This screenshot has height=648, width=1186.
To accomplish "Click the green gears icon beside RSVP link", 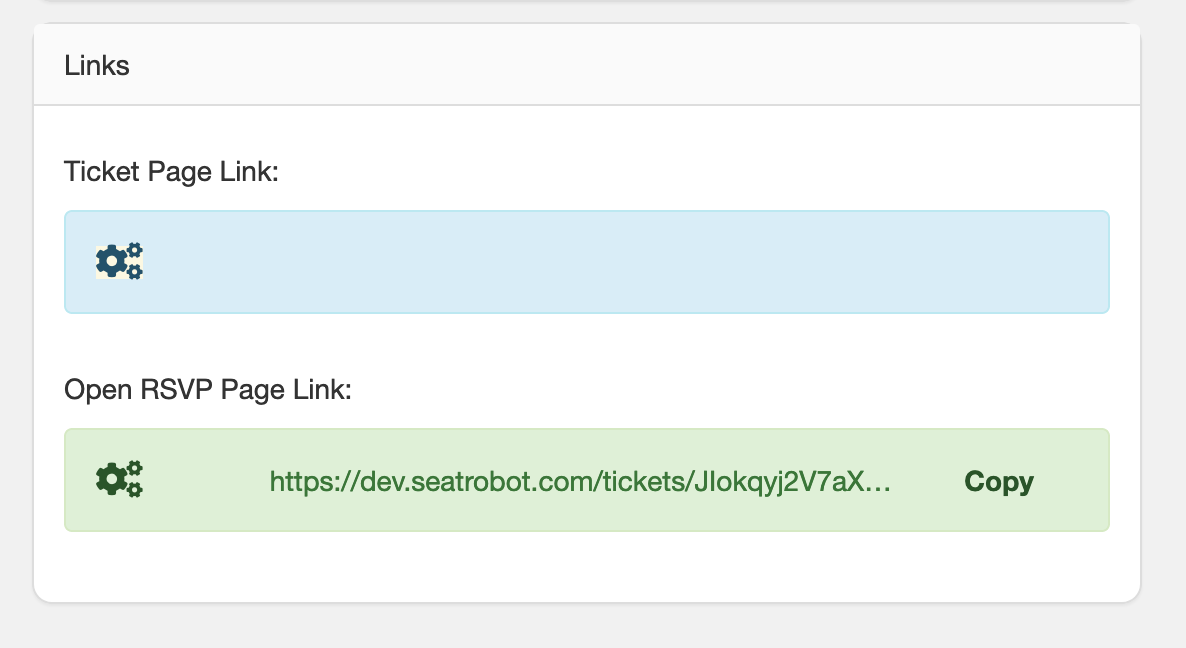I will [120, 479].
